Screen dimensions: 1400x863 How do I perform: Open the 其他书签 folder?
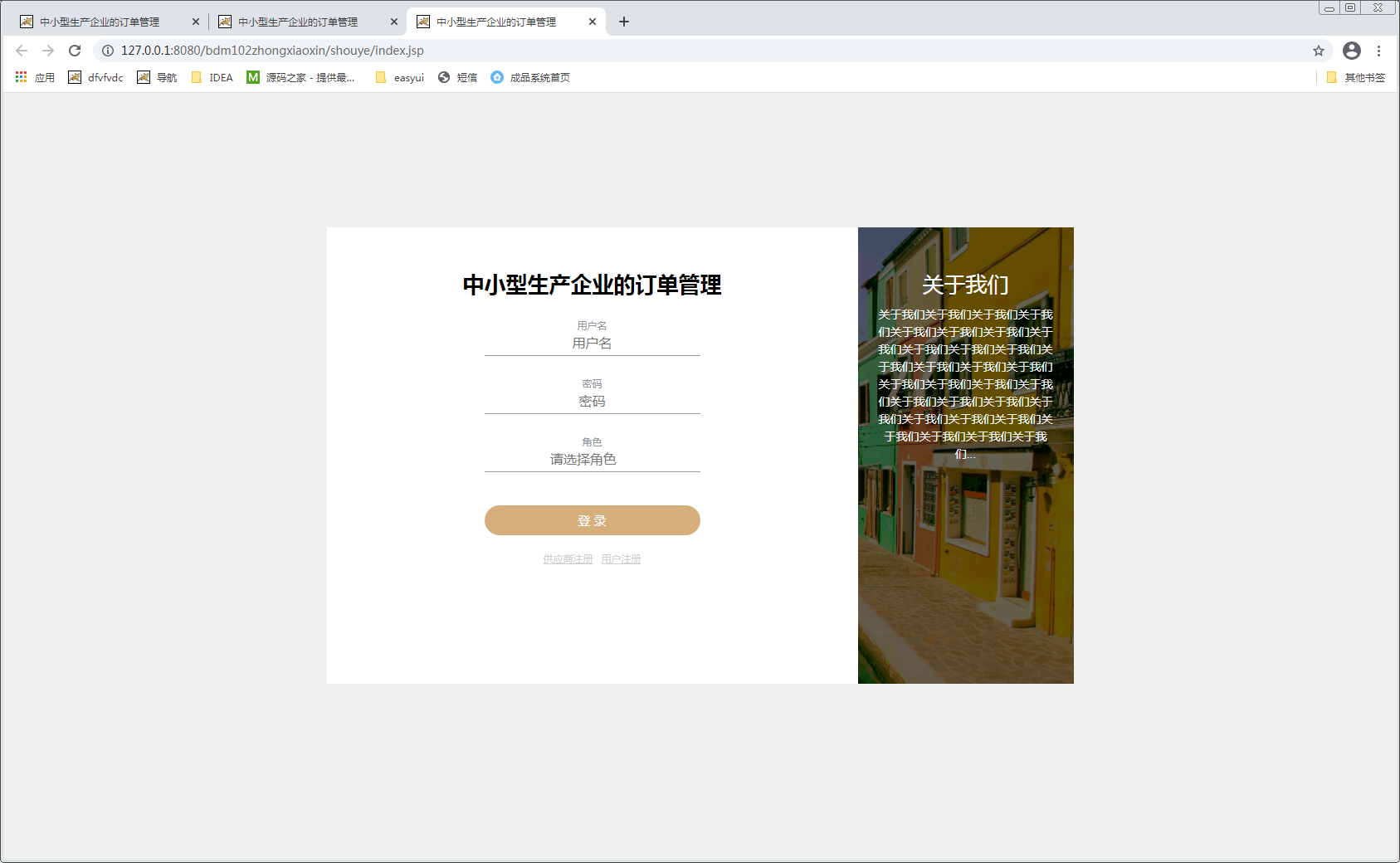click(x=1355, y=77)
